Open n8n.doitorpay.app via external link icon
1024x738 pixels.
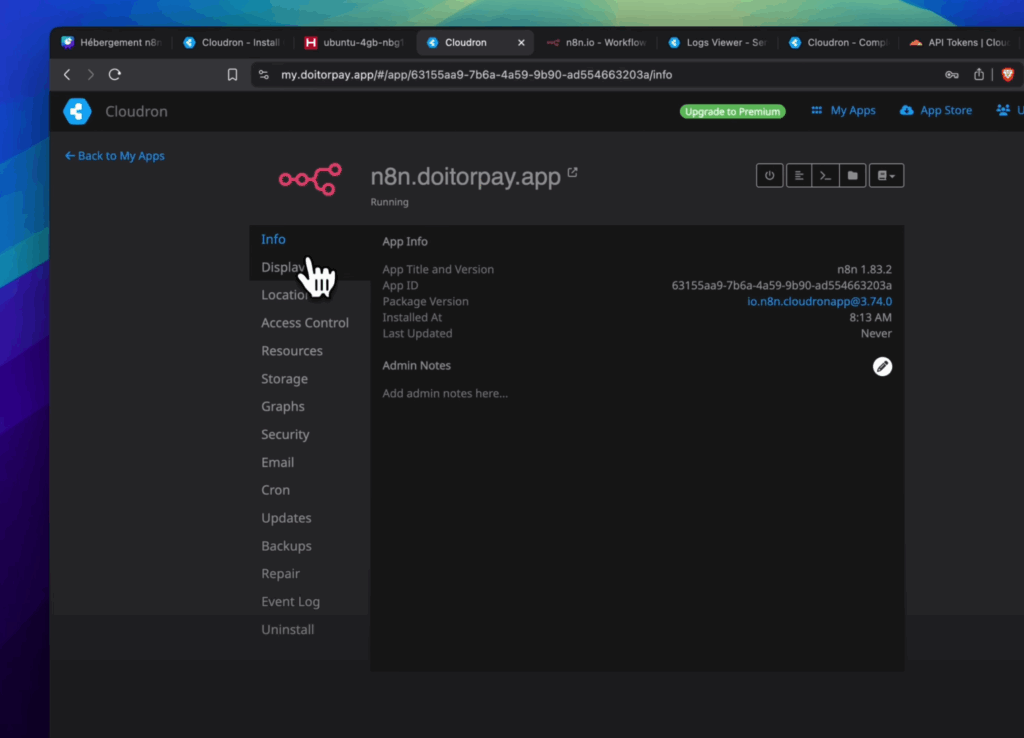click(x=573, y=172)
